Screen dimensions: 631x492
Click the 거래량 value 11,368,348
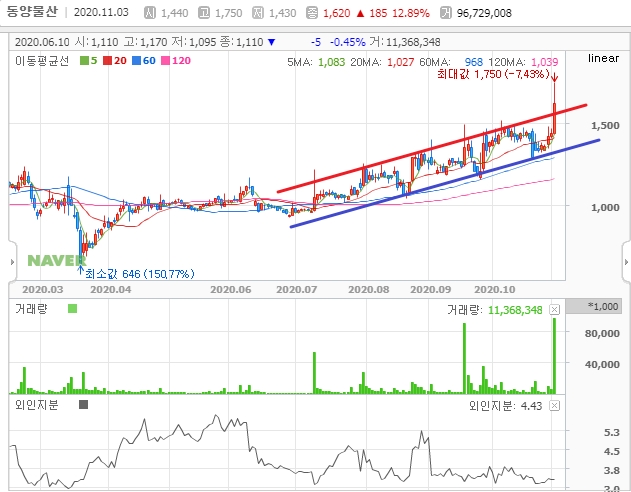click(x=515, y=310)
